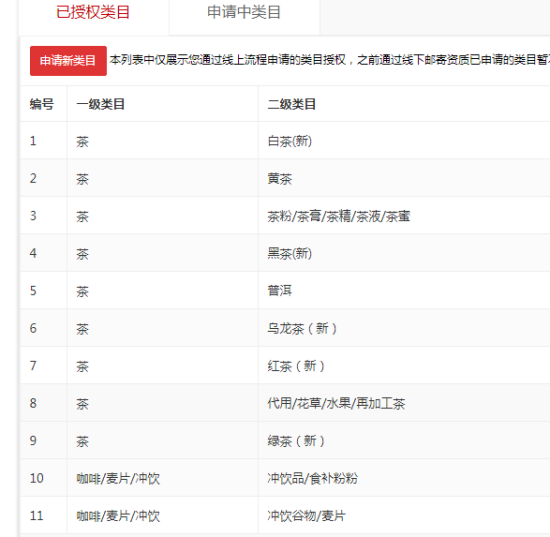Click the 代用/花草/水果/再加工茶 cell
The height and width of the screenshot is (537, 550).
click(x=336, y=403)
